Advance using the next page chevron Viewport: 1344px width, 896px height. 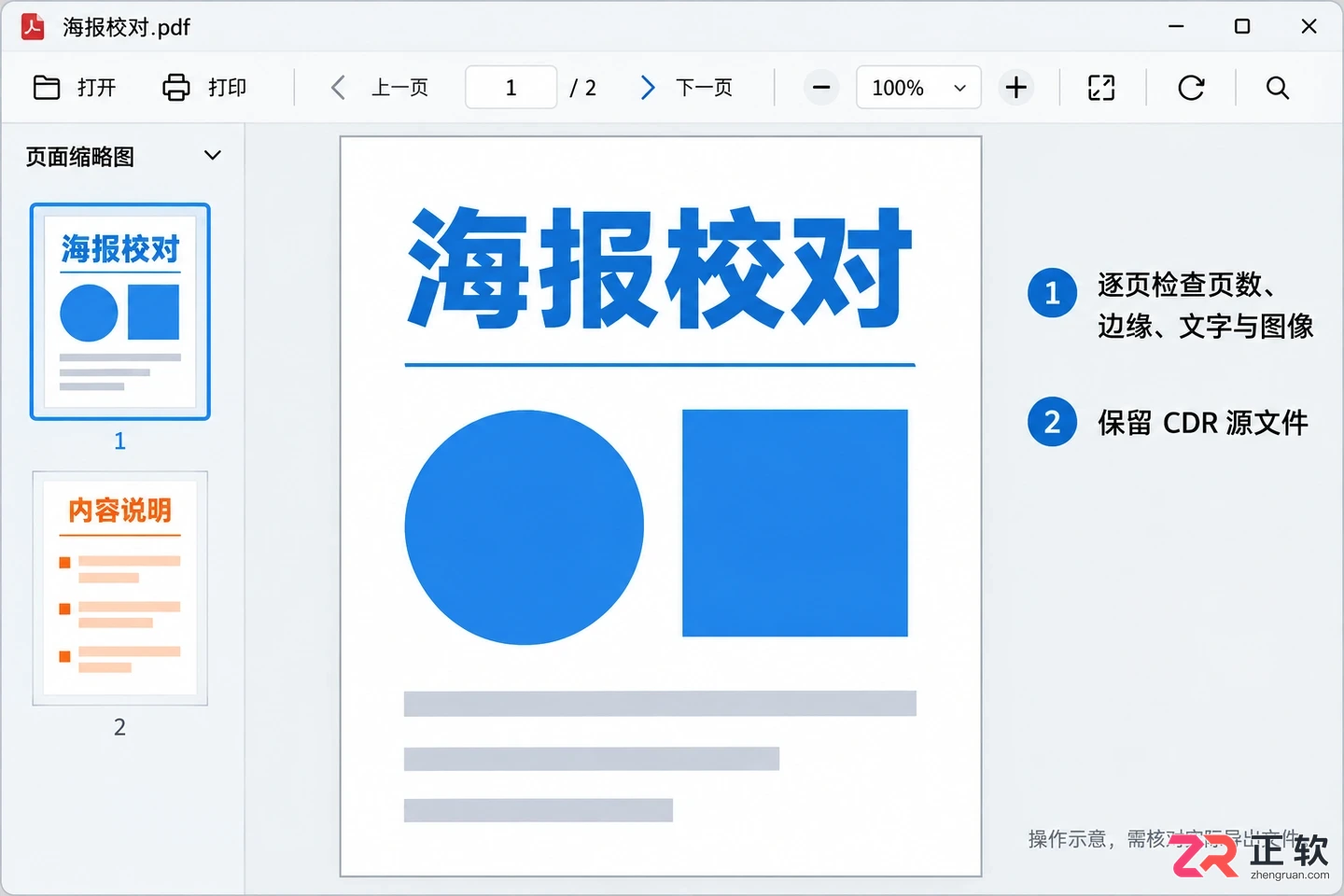click(x=648, y=88)
